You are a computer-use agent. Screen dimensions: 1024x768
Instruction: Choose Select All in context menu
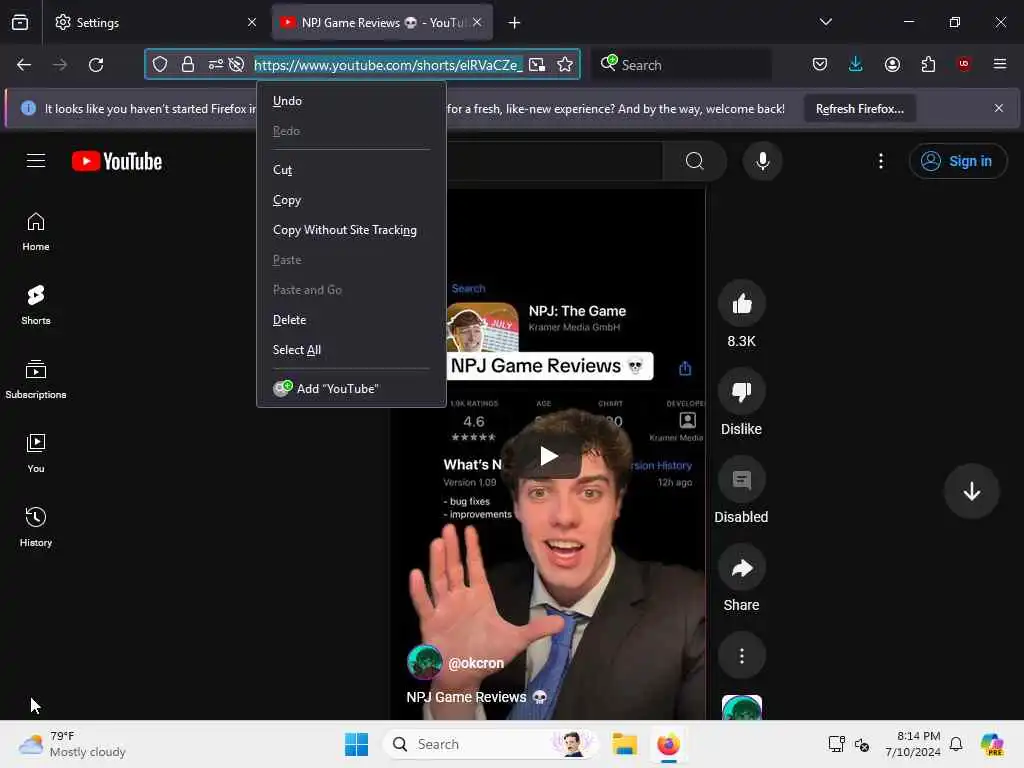tap(351, 350)
